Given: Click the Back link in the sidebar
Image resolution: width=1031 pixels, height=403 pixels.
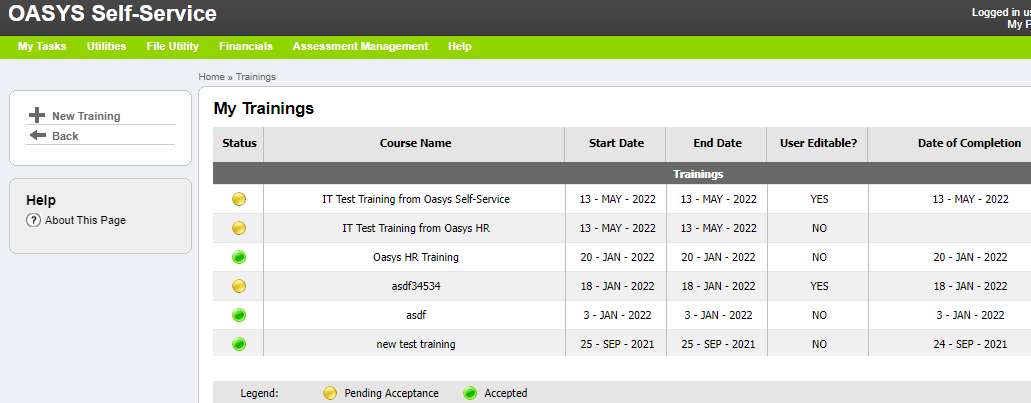Looking at the screenshot, I should tap(65, 136).
